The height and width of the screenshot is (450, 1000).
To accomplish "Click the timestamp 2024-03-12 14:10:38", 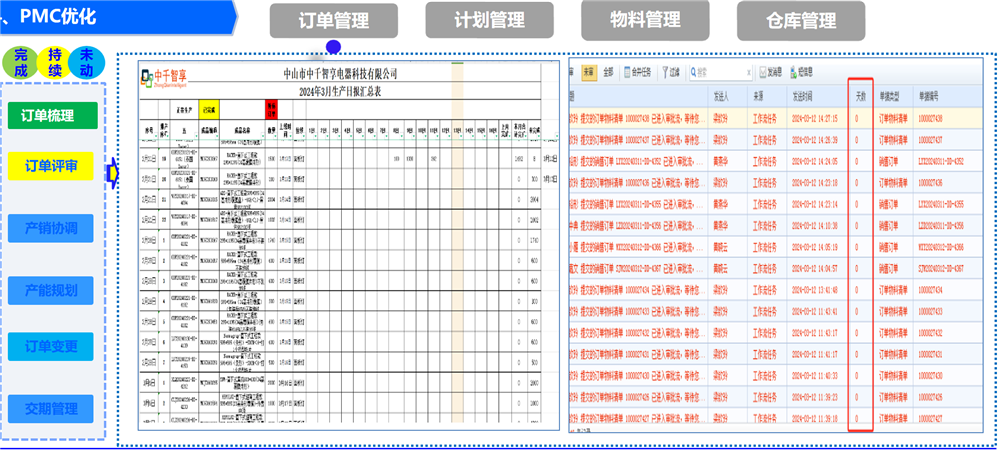I will (x=814, y=226).
